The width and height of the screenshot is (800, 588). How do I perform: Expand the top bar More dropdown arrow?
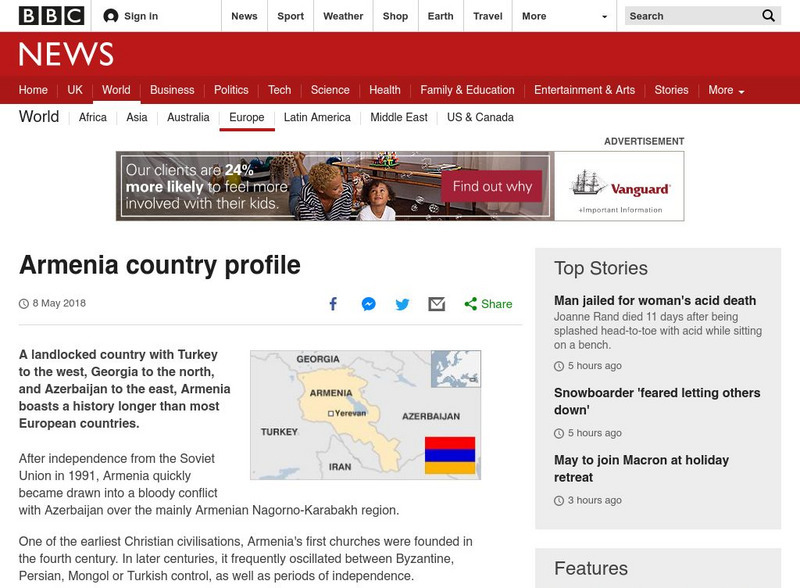[605, 16]
